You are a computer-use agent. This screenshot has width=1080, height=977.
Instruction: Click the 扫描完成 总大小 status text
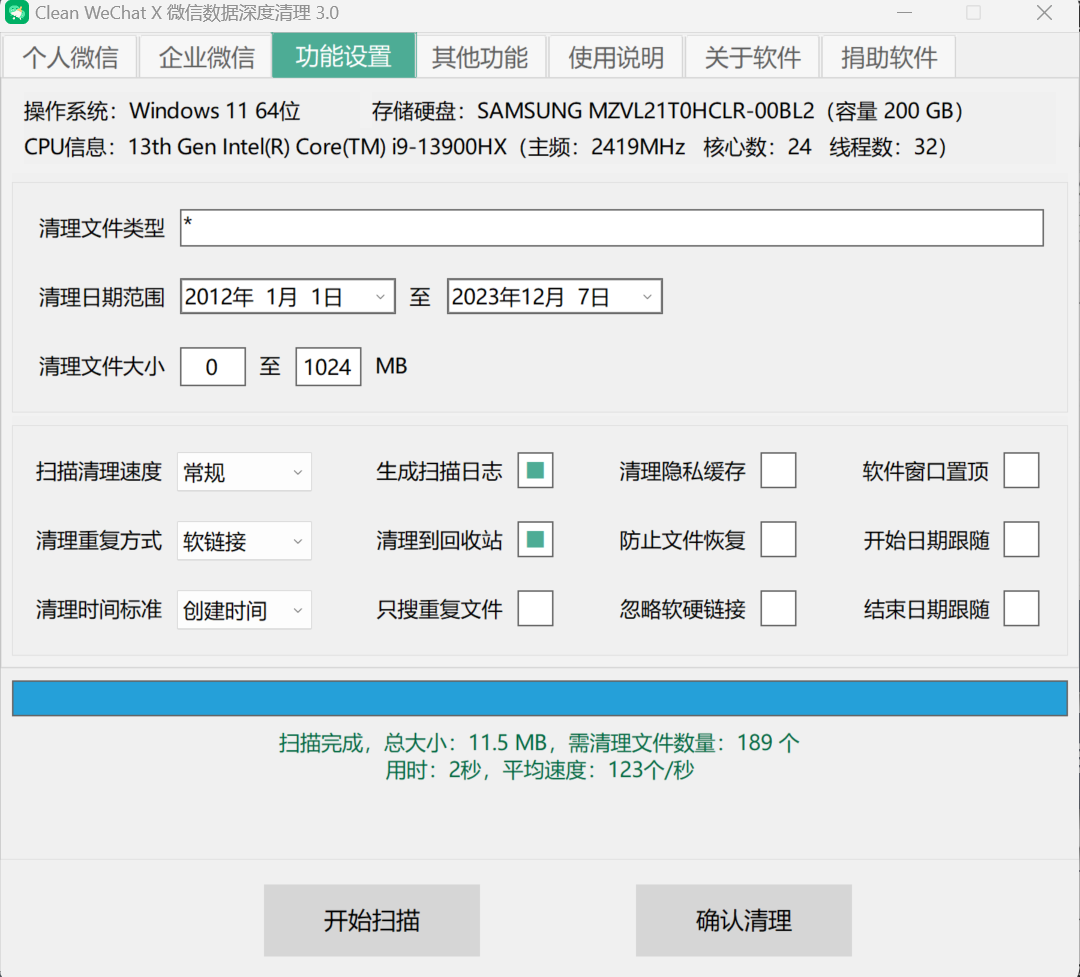pyautogui.click(x=539, y=743)
